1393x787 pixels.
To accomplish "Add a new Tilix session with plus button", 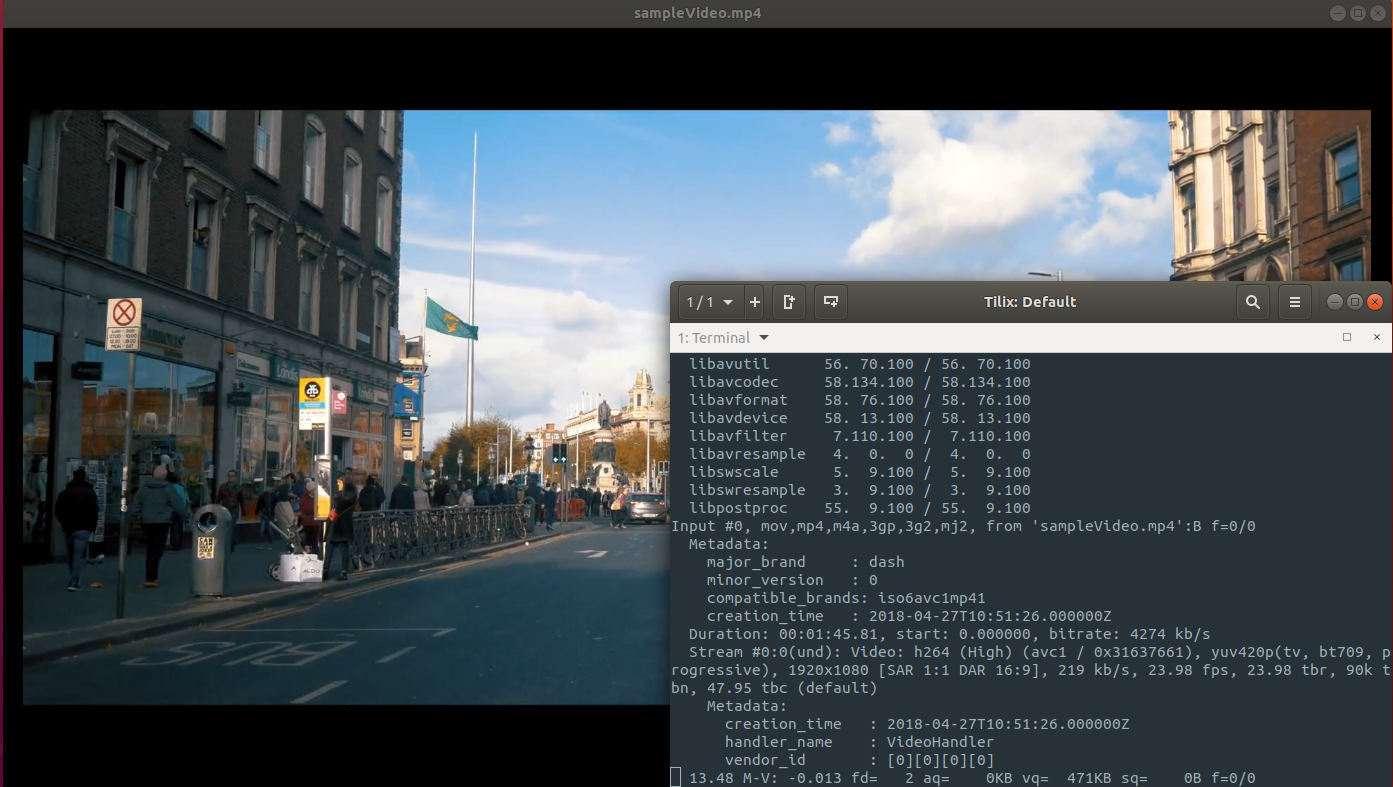I will (755, 302).
